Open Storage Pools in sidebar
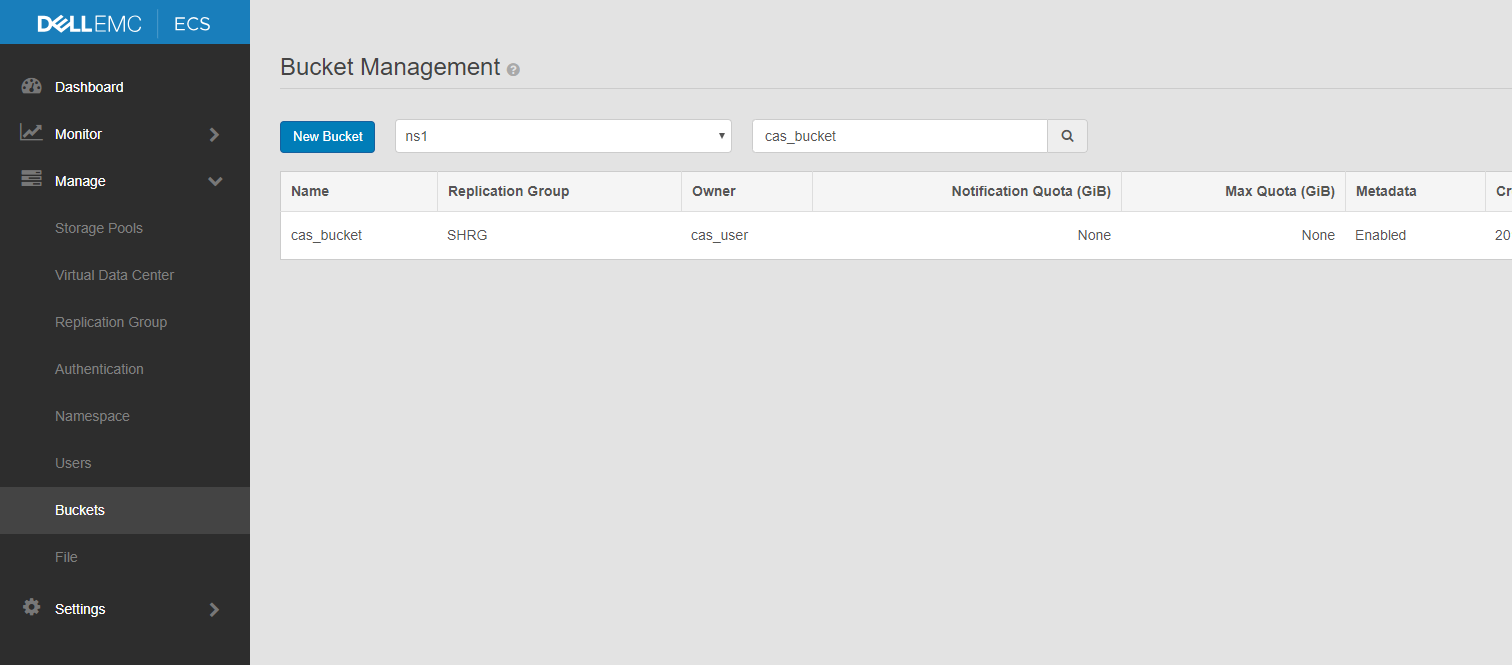This screenshot has width=1512, height=665. pyautogui.click(x=99, y=228)
